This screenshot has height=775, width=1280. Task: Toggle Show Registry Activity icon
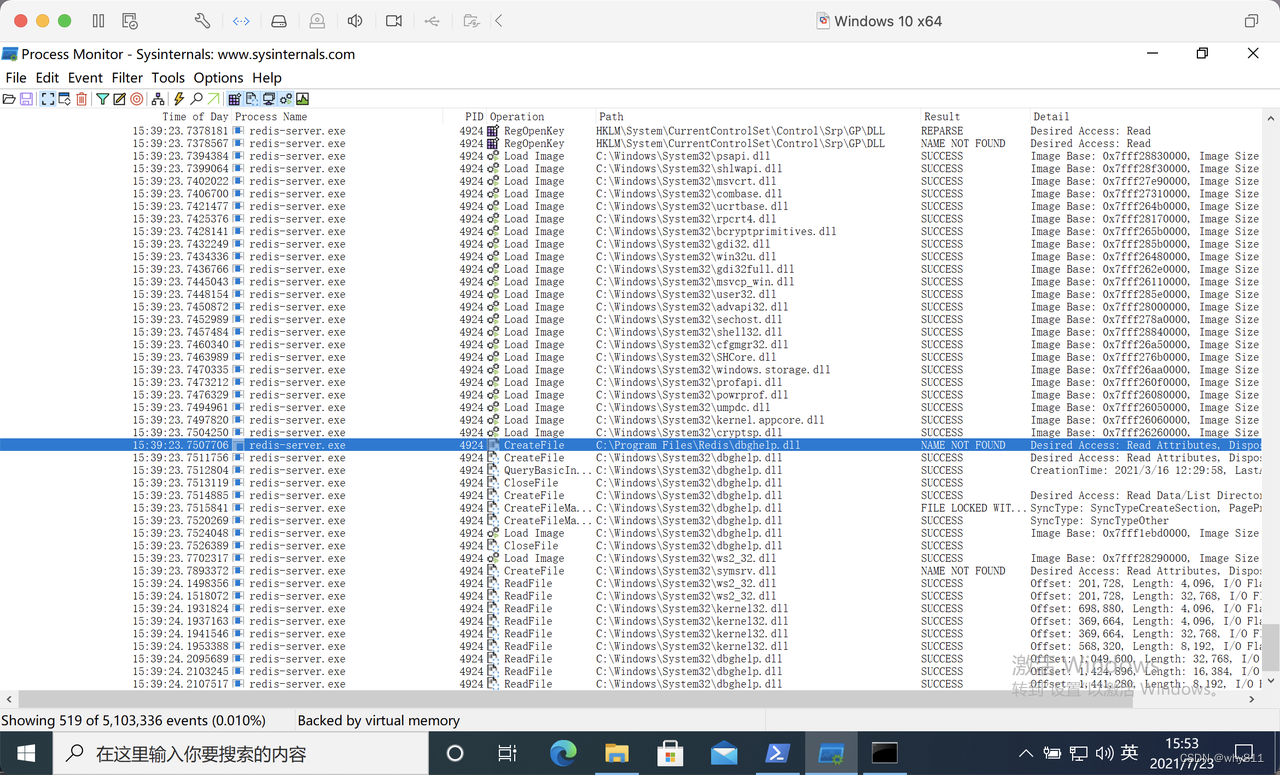(234, 99)
